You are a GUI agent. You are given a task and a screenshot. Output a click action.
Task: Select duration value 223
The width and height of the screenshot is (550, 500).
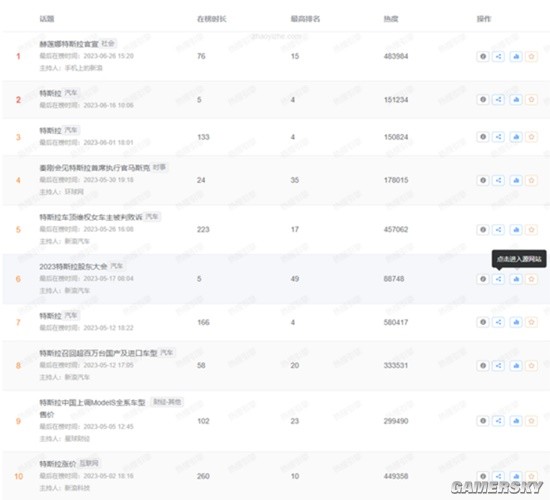(203, 229)
